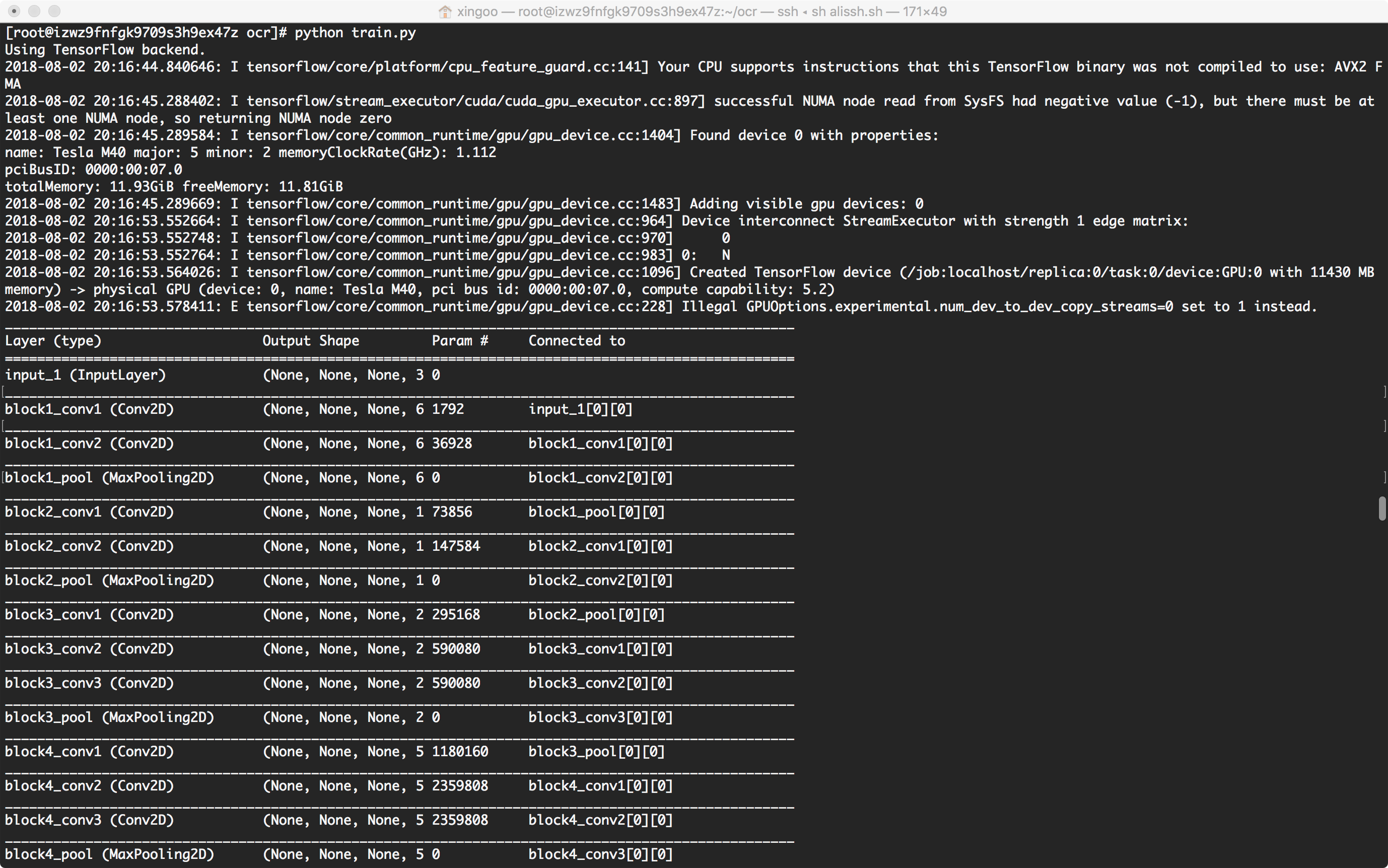Click 'block3_conv2 (Conv2D)' row name
This screenshot has height=868, width=1388.
89,649
